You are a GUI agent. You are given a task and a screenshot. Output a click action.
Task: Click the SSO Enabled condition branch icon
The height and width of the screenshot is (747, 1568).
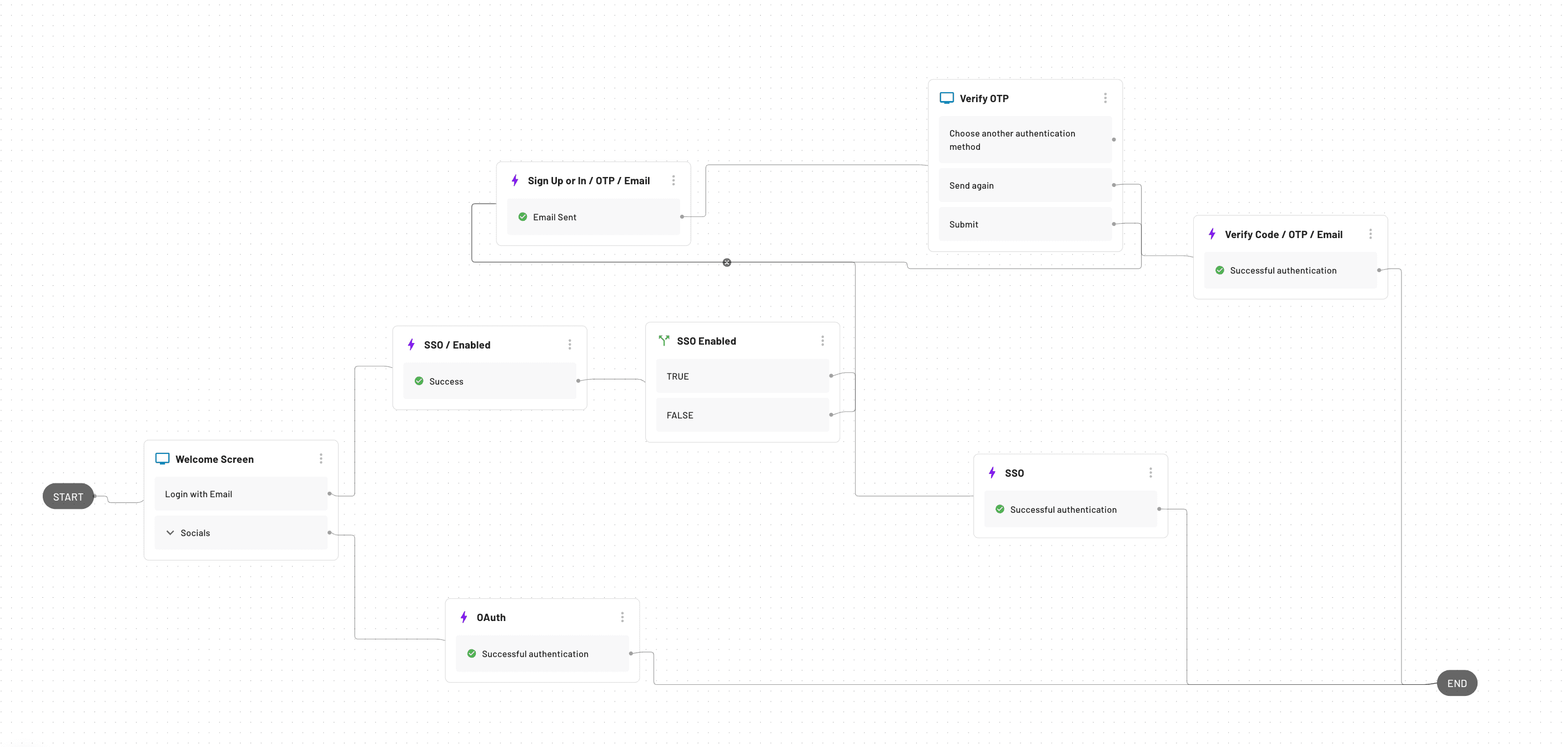coord(664,341)
